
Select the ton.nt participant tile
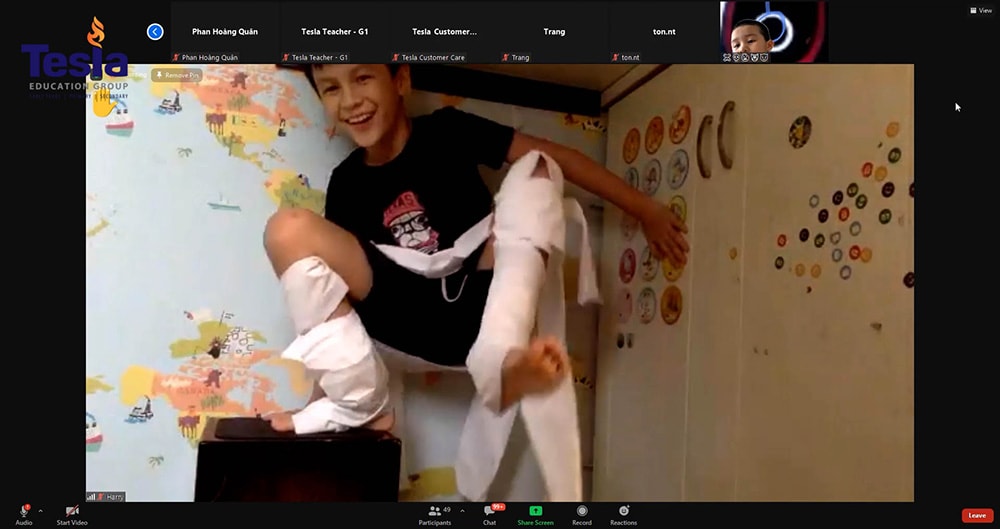coord(664,32)
